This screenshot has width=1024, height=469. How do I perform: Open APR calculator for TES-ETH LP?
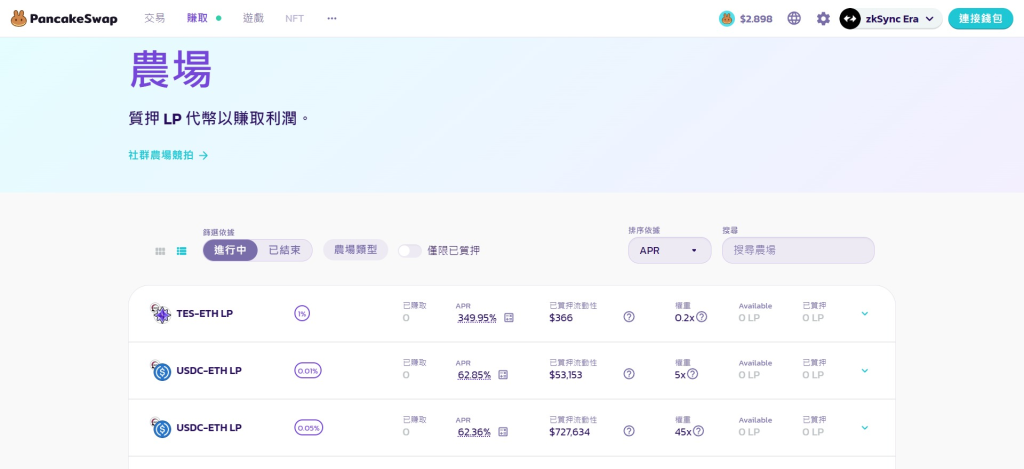pyautogui.click(x=508, y=318)
